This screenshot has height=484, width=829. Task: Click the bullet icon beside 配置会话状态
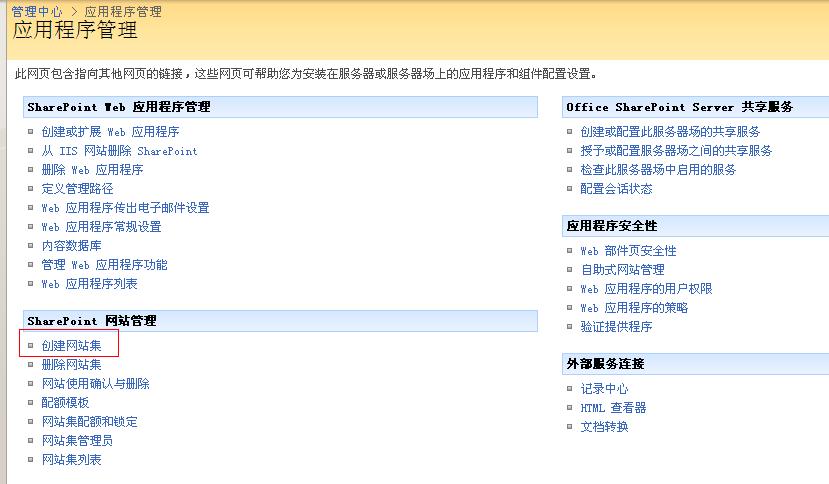point(569,189)
